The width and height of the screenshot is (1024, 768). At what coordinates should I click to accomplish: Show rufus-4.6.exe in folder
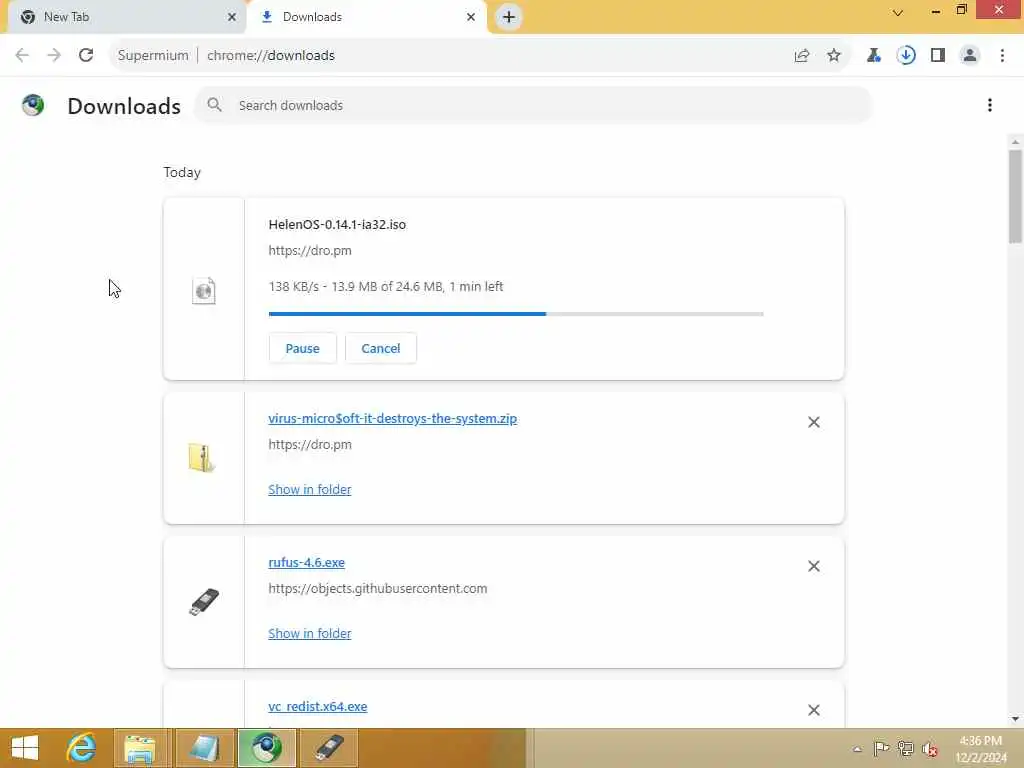(x=310, y=633)
